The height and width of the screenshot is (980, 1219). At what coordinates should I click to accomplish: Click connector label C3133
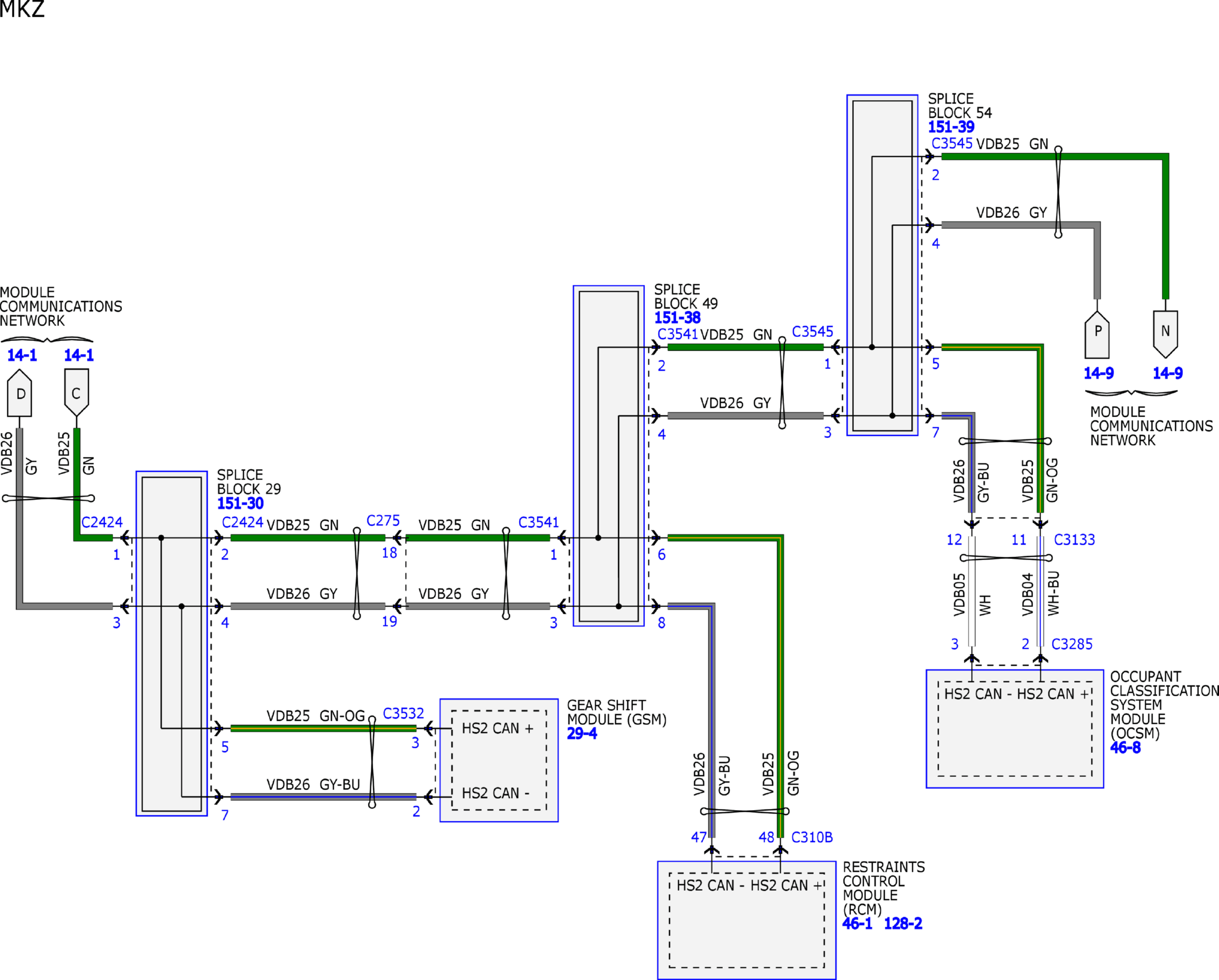click(1074, 539)
